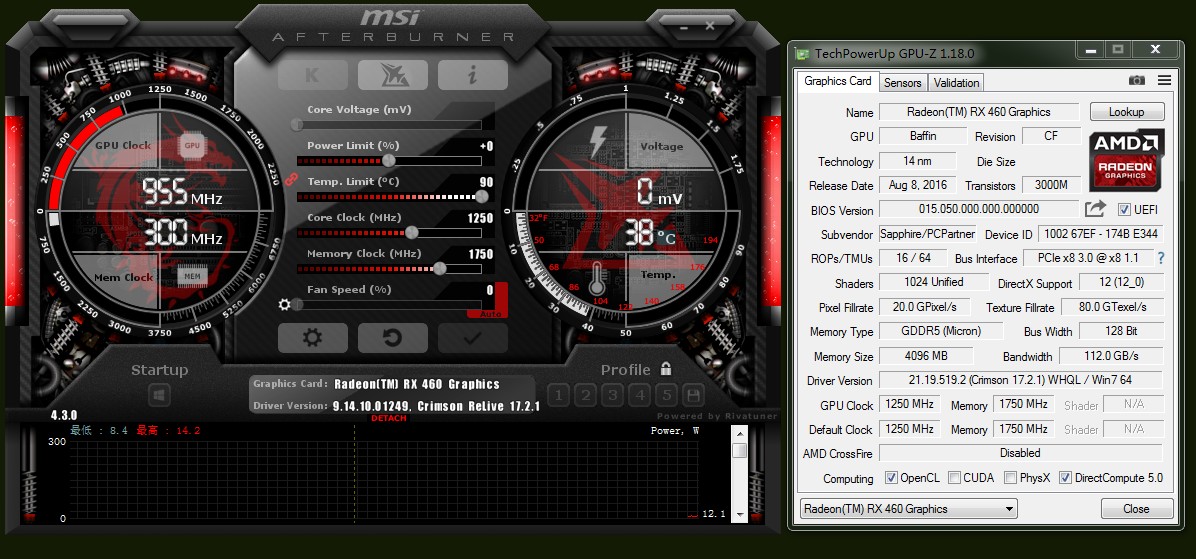The height and width of the screenshot is (559, 1196).
Task: Click the Memory Clock slider handle
Action: point(439,268)
